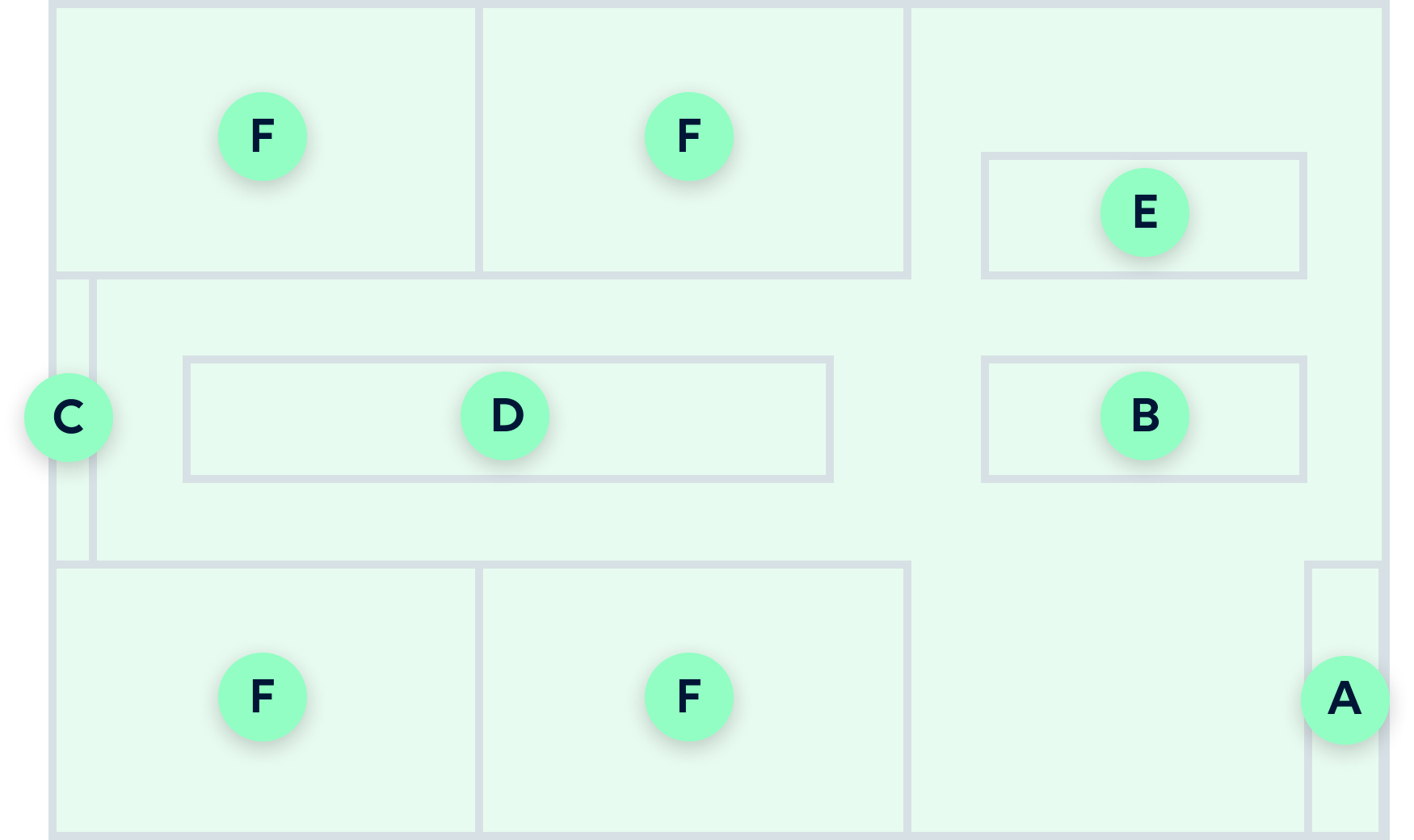Screen dimensions: 1414x840
Task: Click the F marker in the lower-middle room
Action: (x=689, y=697)
